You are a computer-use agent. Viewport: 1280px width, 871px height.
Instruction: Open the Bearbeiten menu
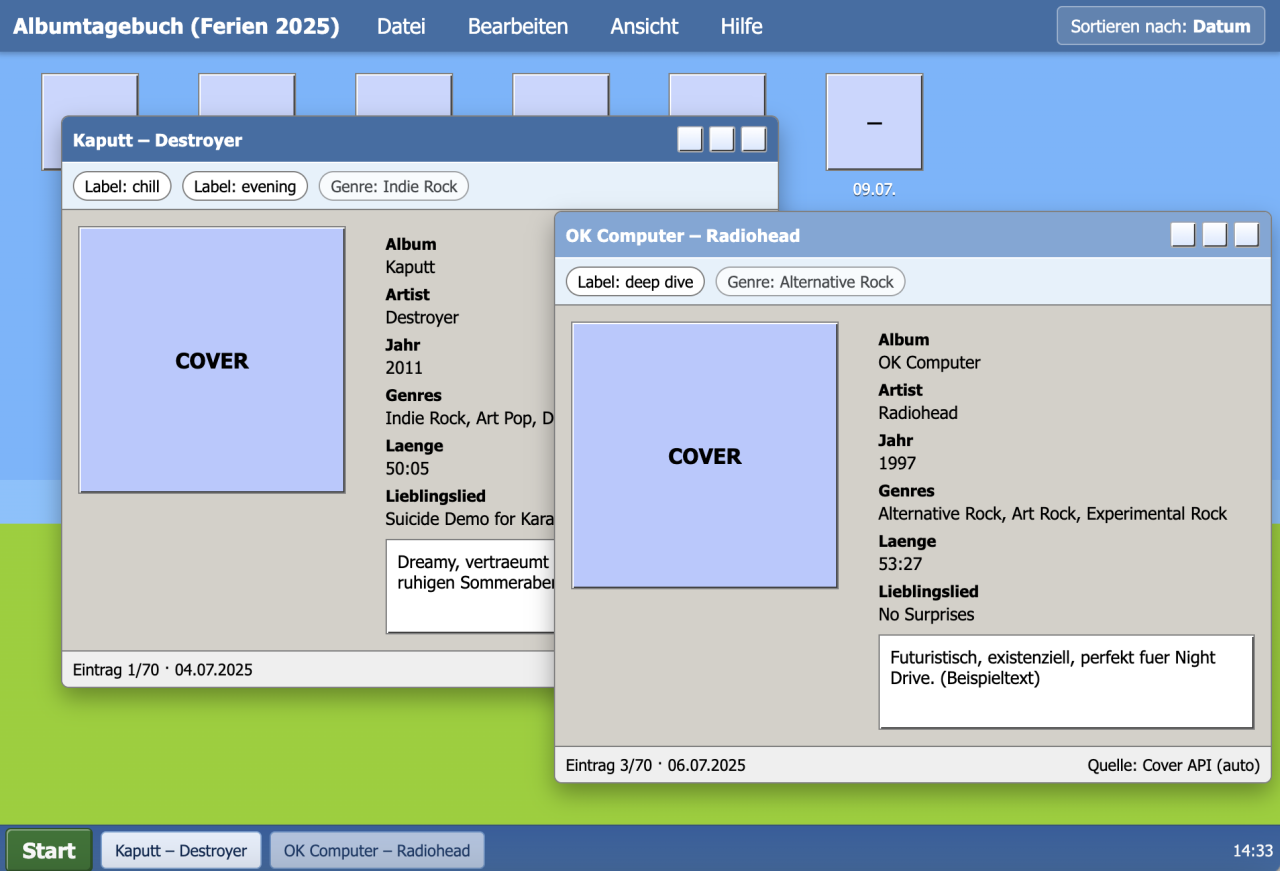(x=518, y=26)
